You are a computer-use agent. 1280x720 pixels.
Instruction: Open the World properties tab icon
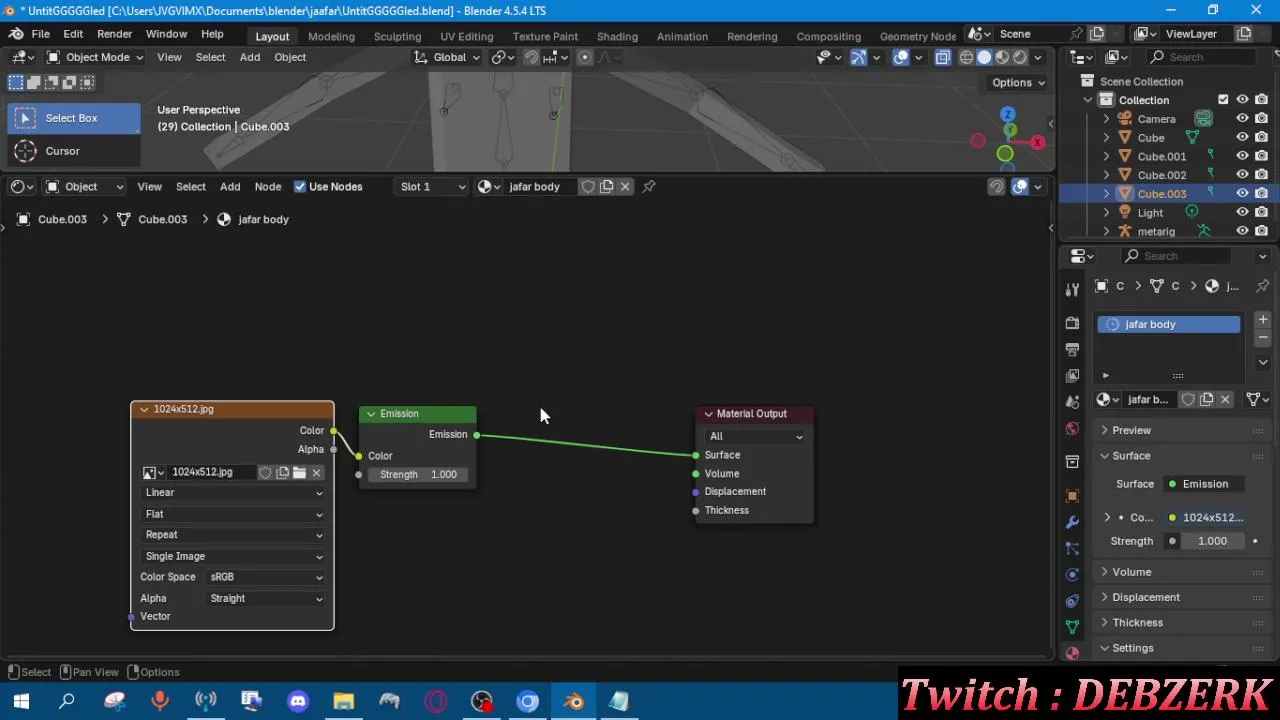tap(1072, 428)
